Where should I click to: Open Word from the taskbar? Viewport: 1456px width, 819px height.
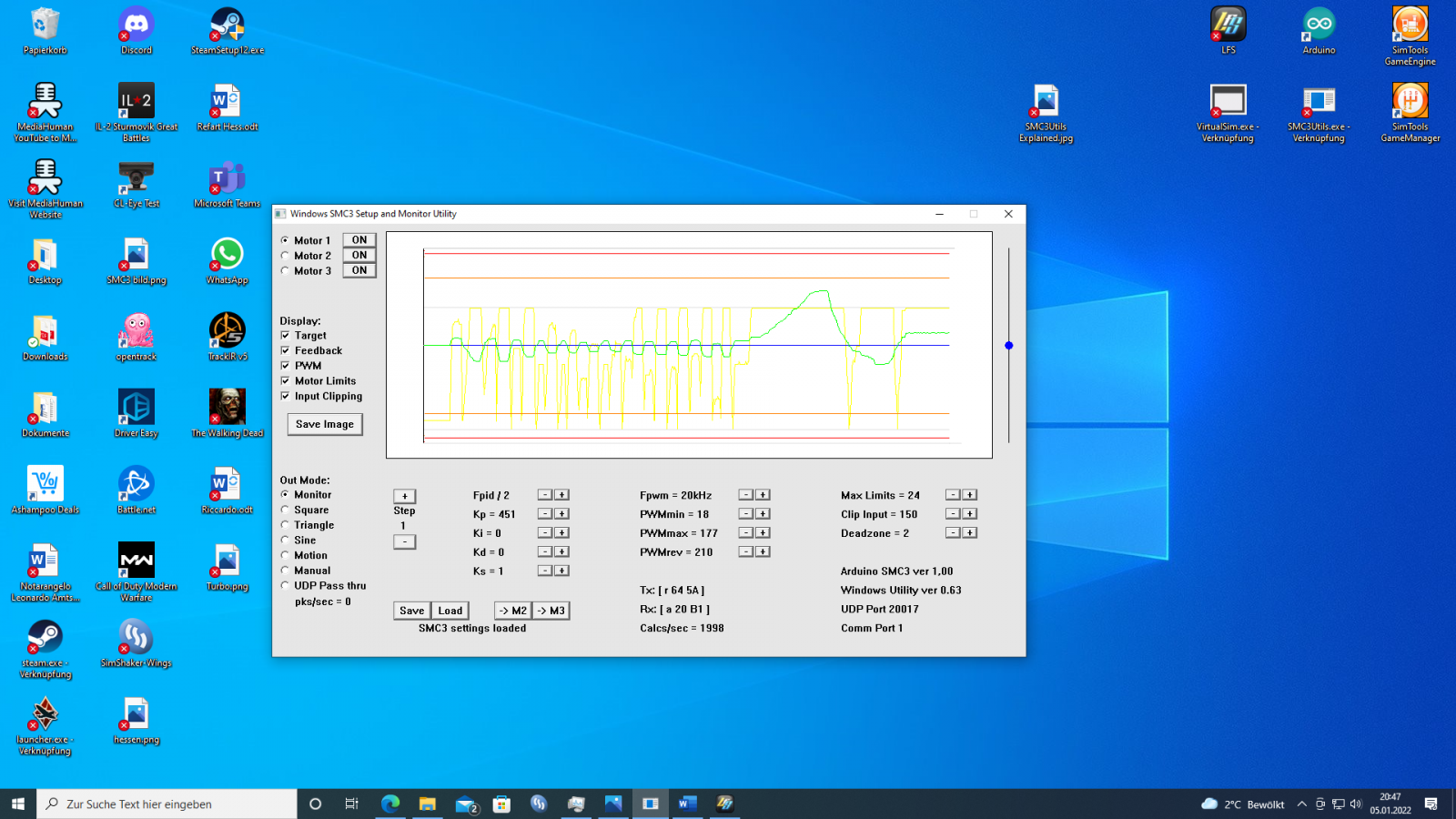click(687, 804)
